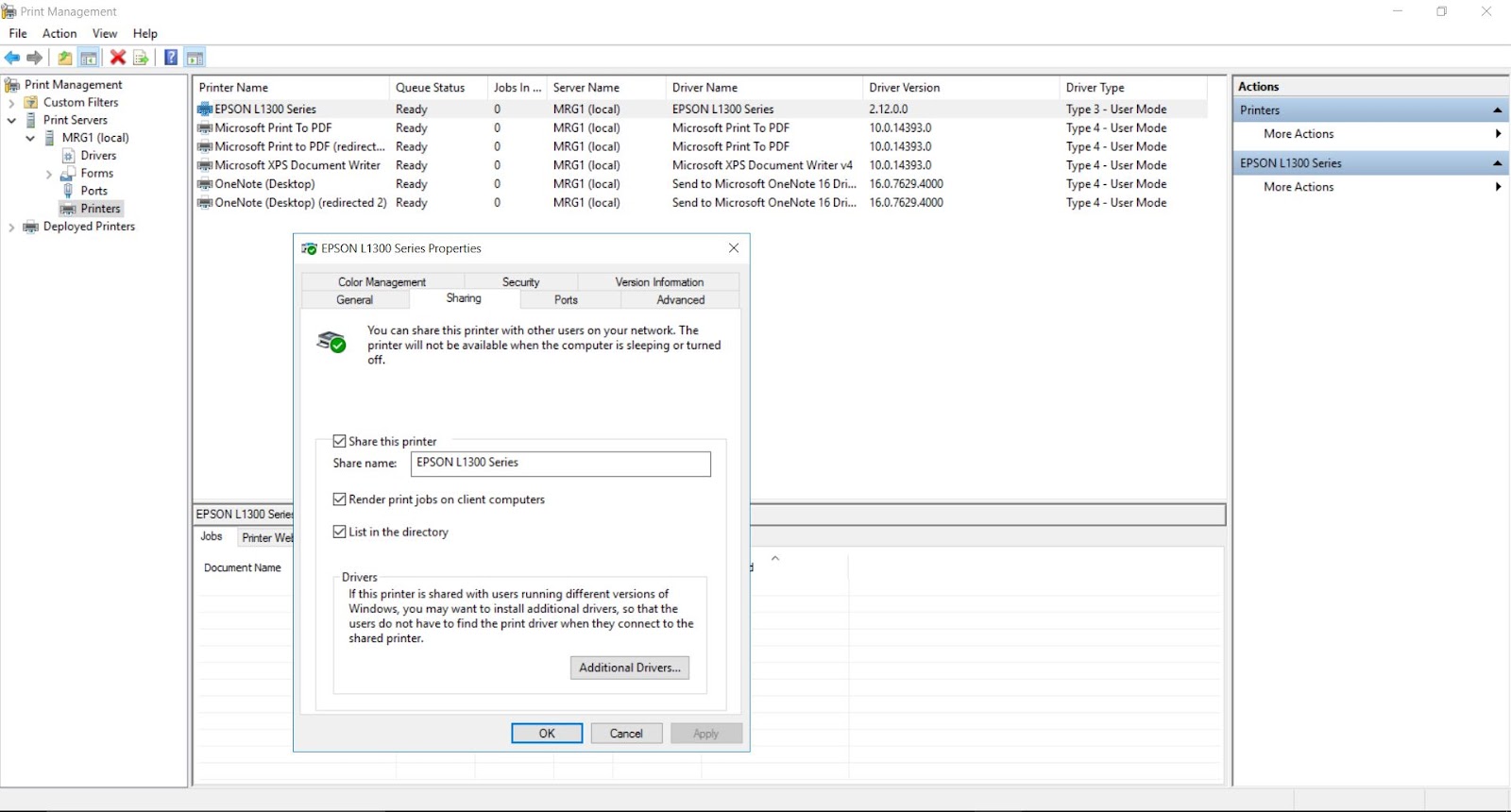Viewport: 1511px width, 812px height.
Task: Toggle Show/Hide Action Pane toolbar icon
Action: (x=195, y=58)
